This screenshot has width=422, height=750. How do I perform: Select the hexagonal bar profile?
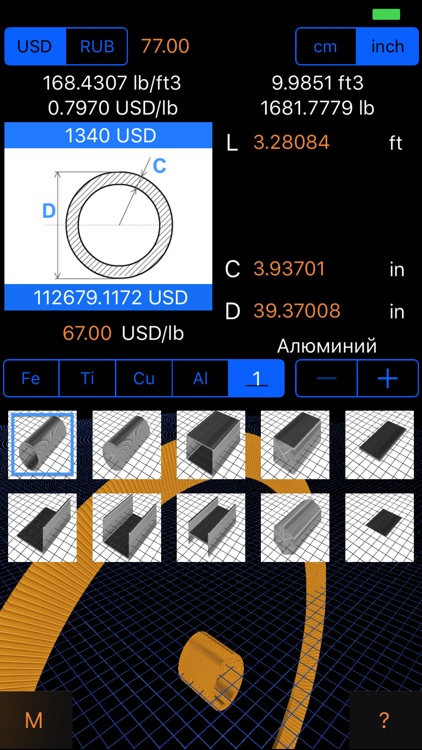pos(295,528)
